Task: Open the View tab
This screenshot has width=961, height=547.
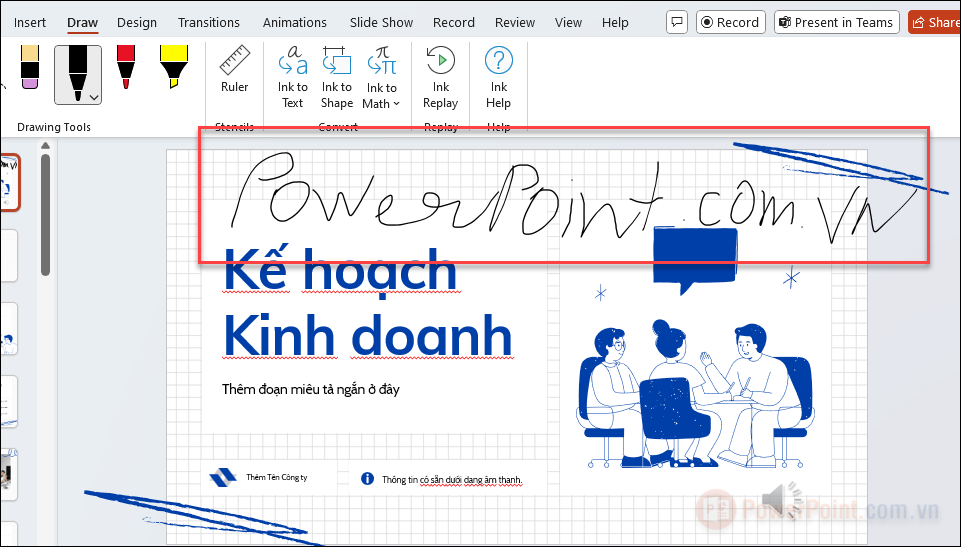Action: click(x=568, y=23)
